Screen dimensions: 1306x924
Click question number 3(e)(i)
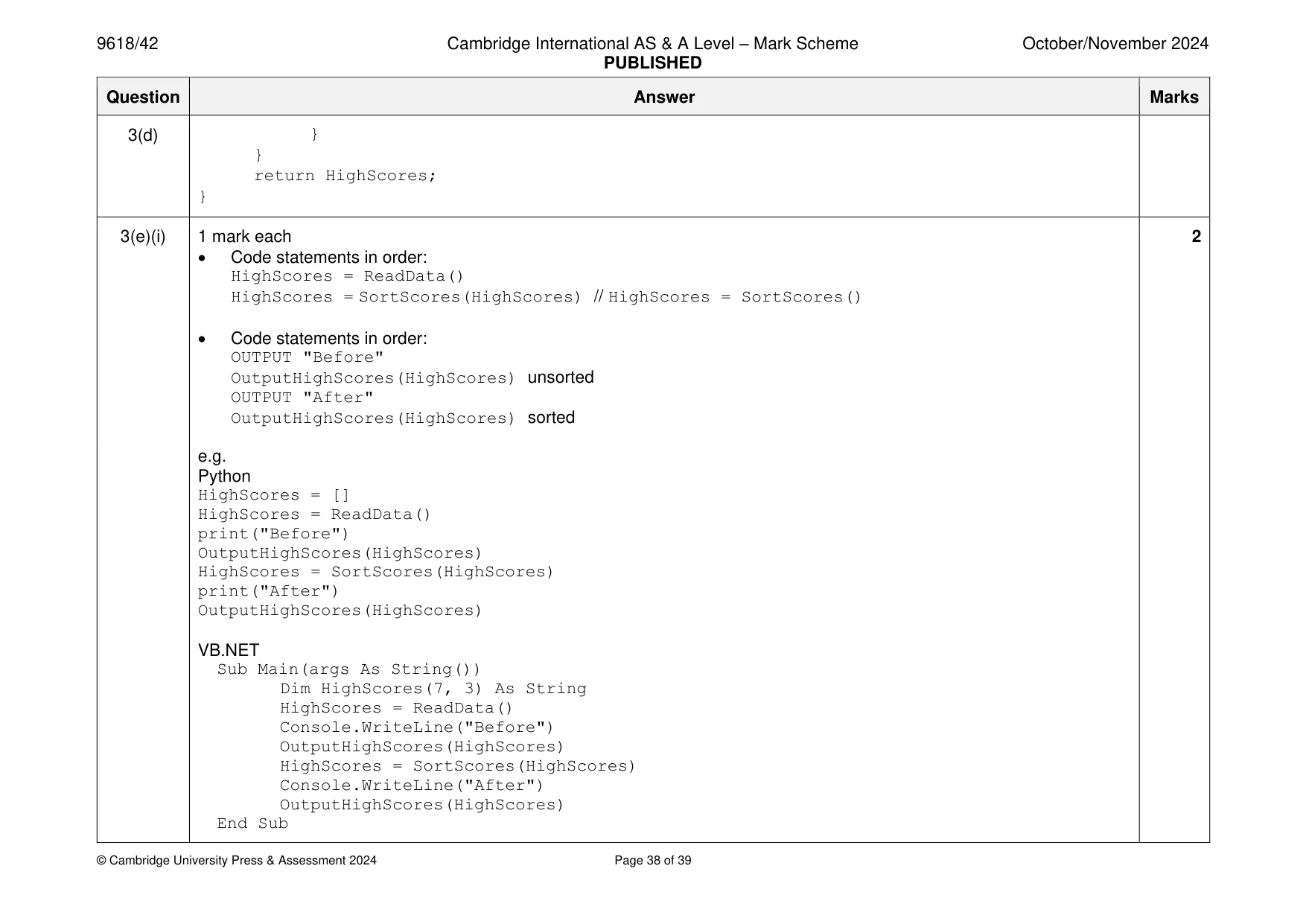(x=143, y=237)
